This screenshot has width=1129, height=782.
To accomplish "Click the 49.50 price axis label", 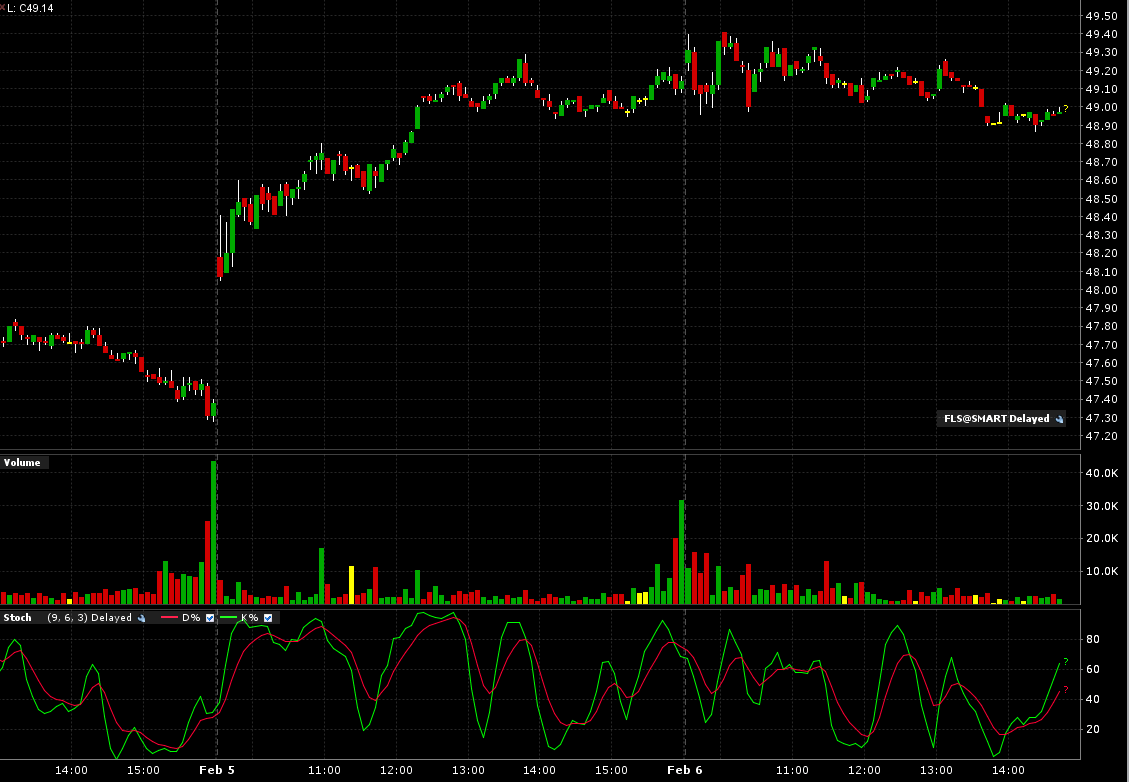I will (x=1102, y=16).
